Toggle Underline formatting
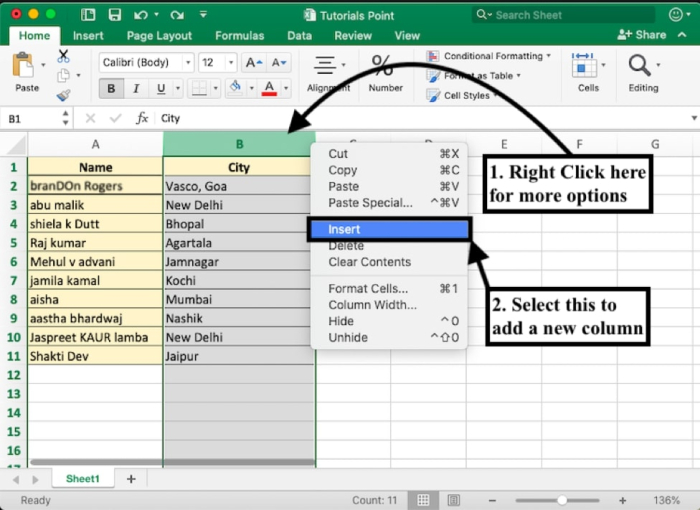Image resolution: width=700 pixels, height=510 pixels. tap(161, 88)
